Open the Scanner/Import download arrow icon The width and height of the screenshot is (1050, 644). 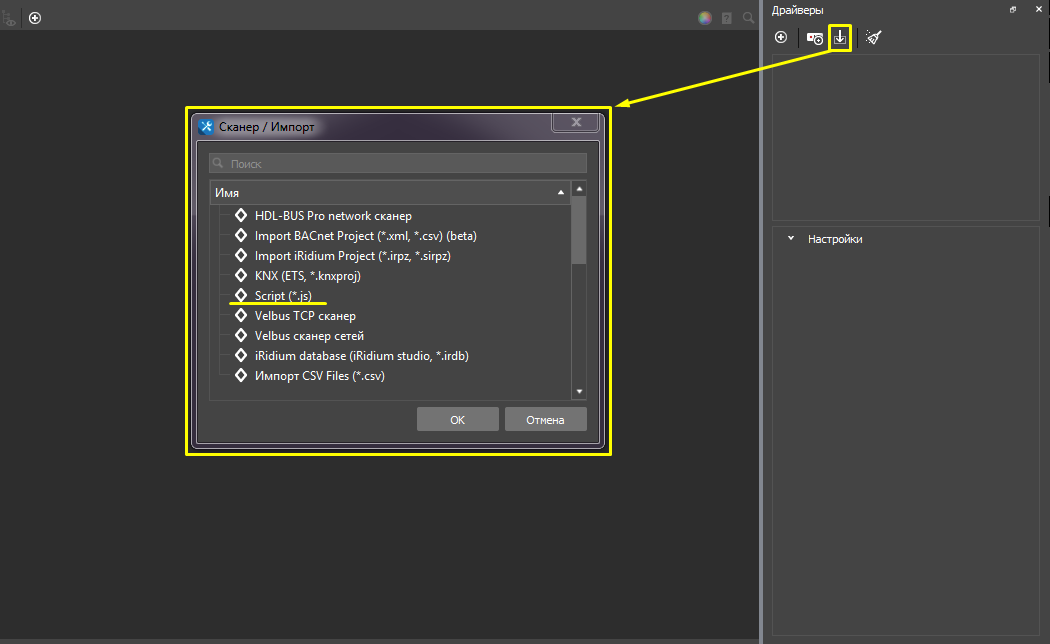(x=840, y=38)
